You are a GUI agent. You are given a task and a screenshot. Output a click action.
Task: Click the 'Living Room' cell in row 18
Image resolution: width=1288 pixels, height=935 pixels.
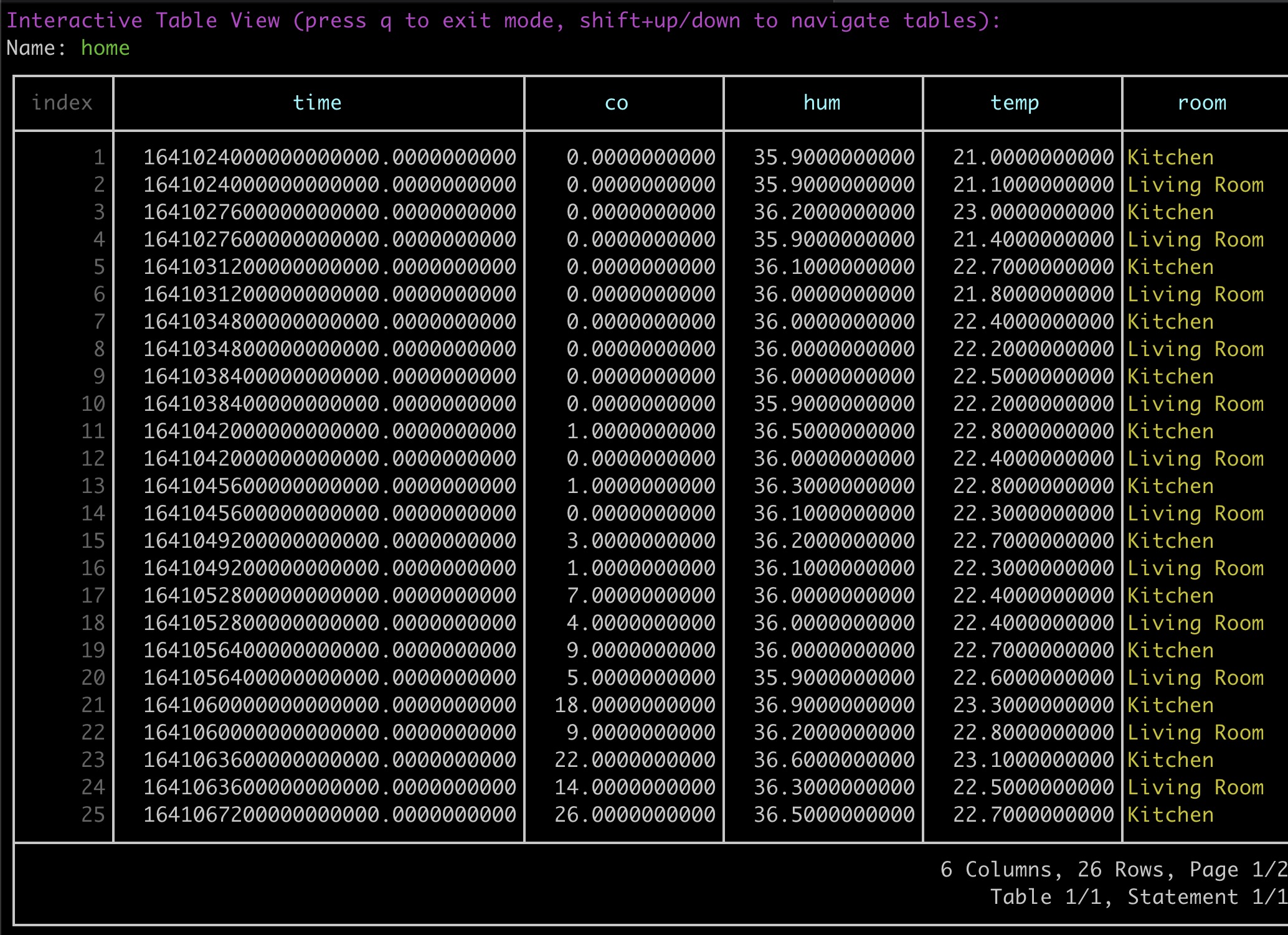[x=1196, y=623]
